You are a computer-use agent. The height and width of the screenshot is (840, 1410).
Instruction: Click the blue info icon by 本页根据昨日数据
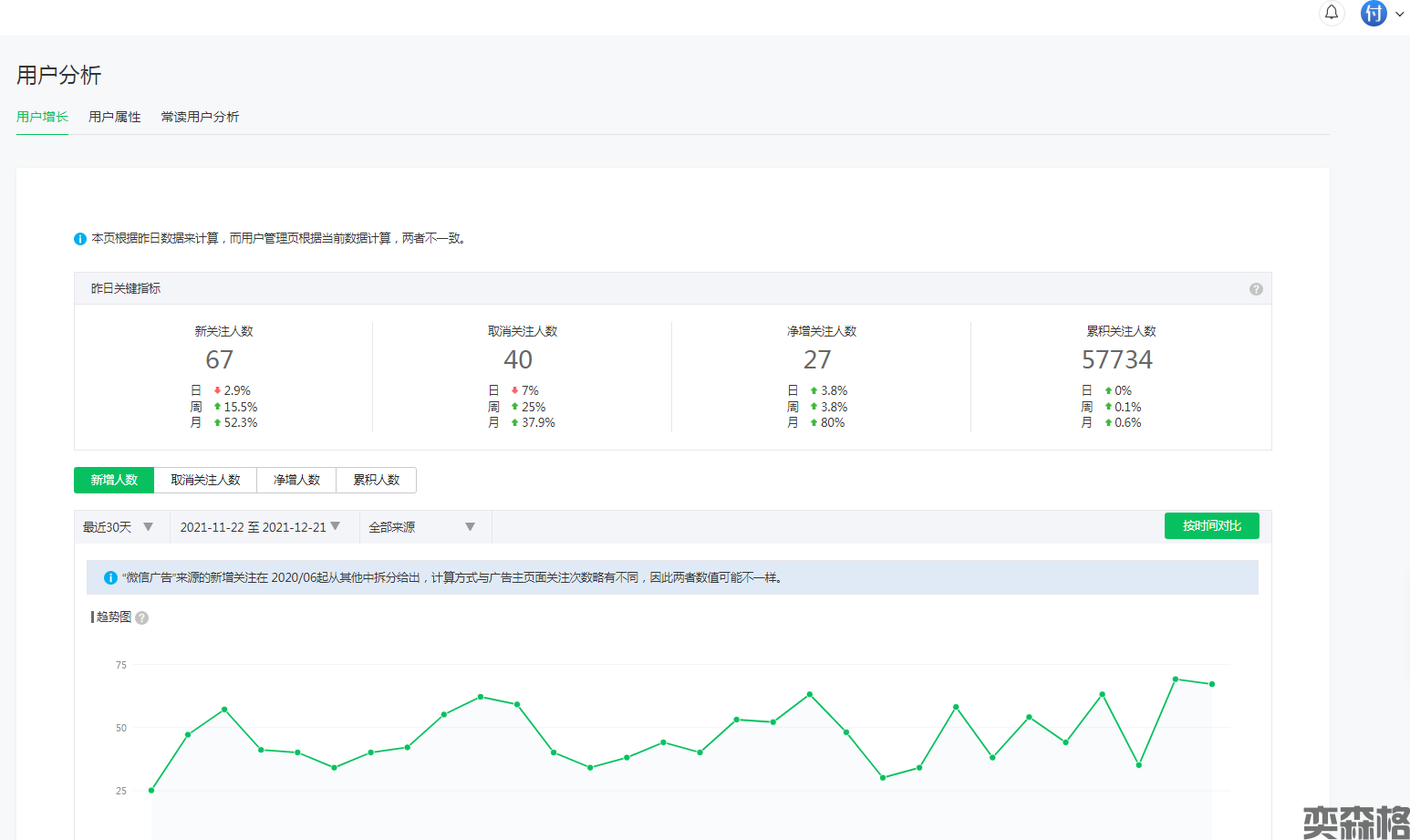(x=80, y=239)
